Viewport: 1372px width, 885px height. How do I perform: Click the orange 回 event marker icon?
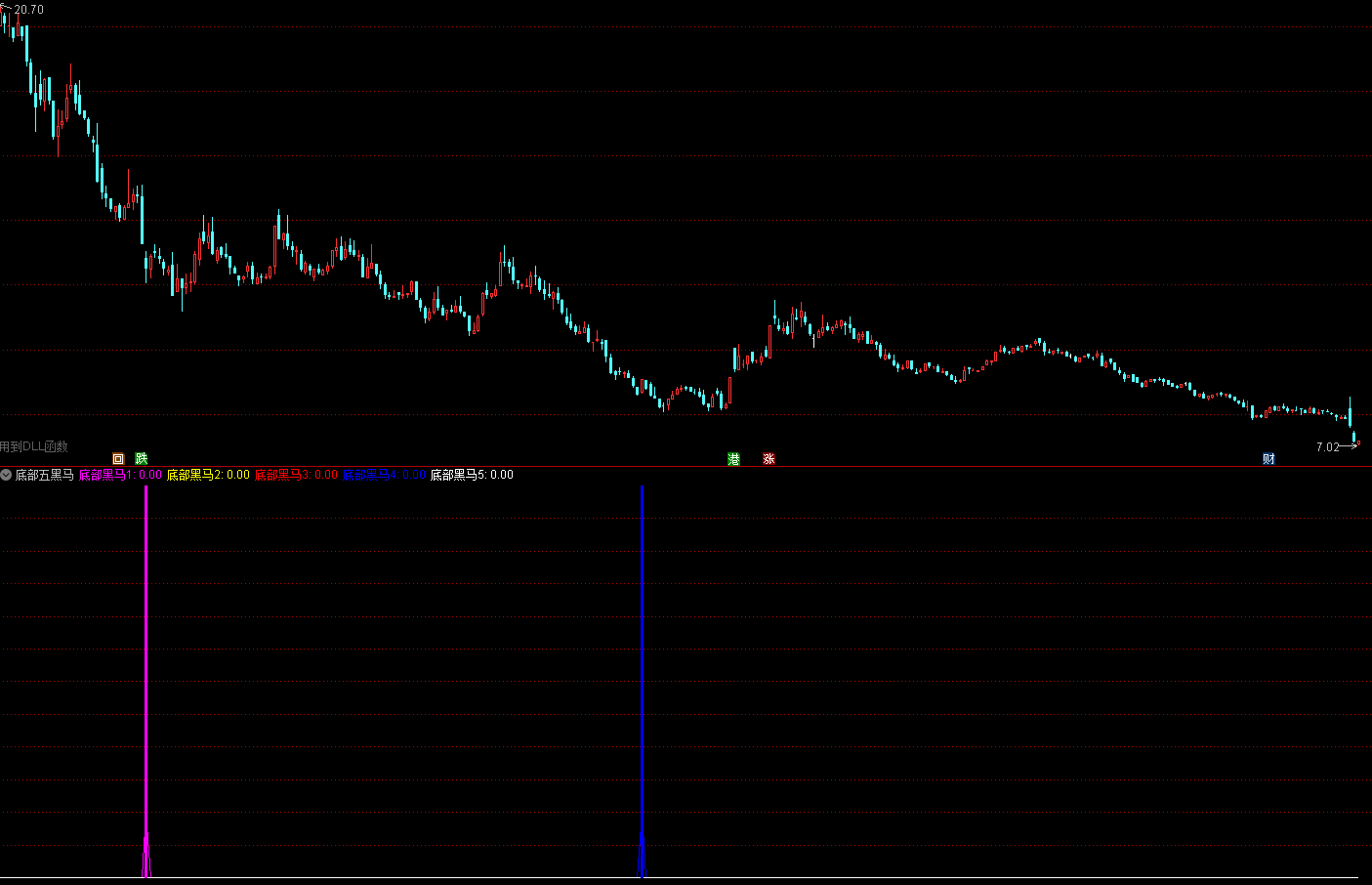click(118, 459)
